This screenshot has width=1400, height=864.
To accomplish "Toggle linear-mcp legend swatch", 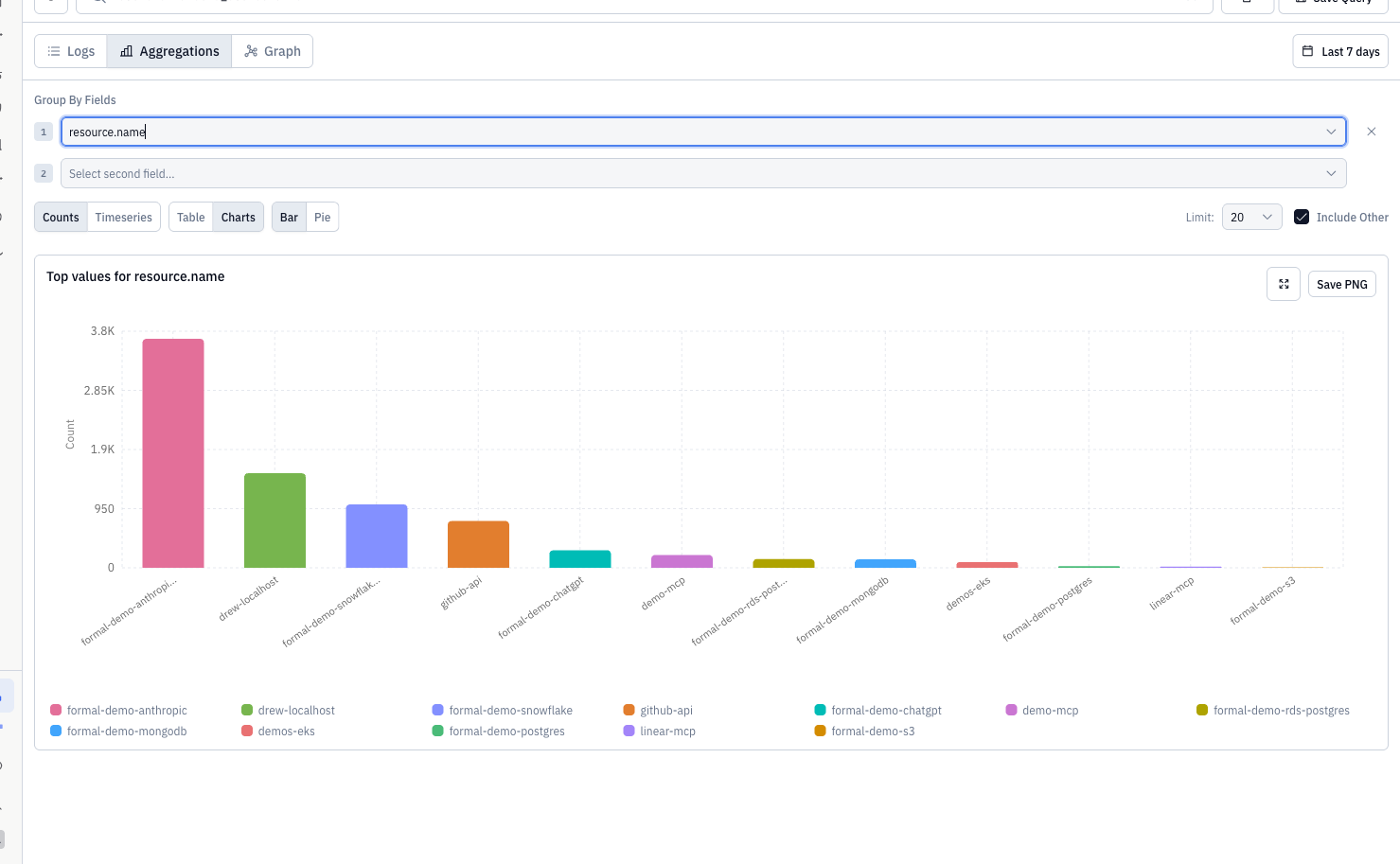I will click(x=629, y=731).
